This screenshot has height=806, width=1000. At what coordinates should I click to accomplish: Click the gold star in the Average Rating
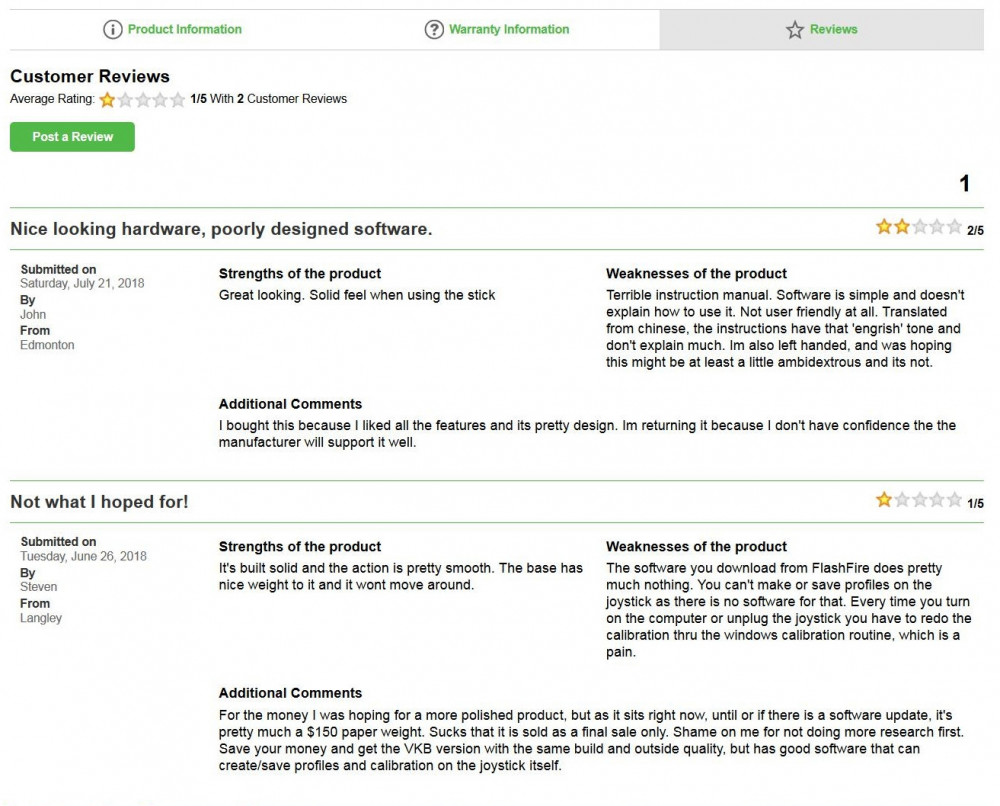pyautogui.click(x=107, y=100)
